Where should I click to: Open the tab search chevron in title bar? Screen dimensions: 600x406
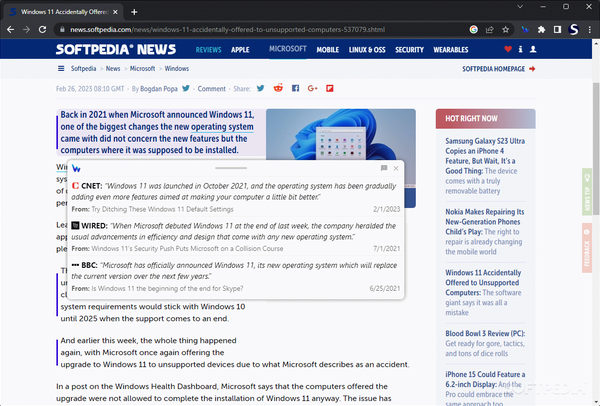click(x=520, y=7)
